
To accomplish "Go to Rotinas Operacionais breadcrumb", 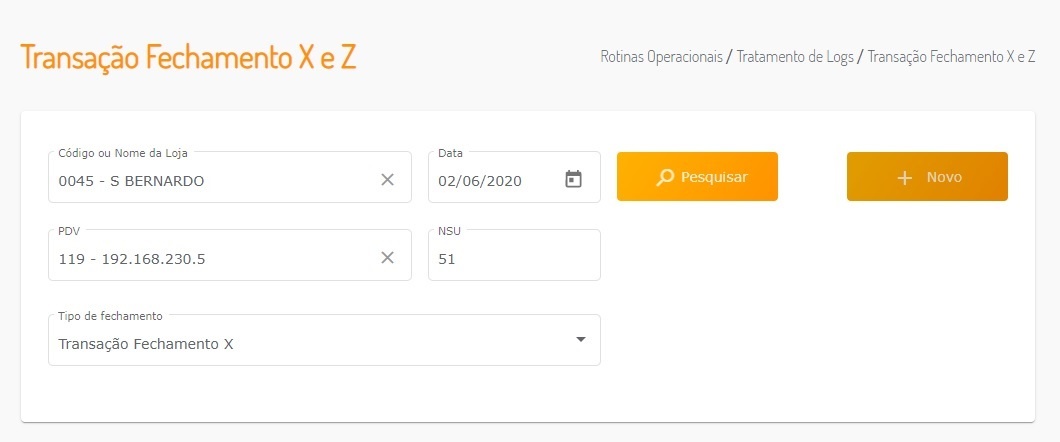I will [x=661, y=57].
